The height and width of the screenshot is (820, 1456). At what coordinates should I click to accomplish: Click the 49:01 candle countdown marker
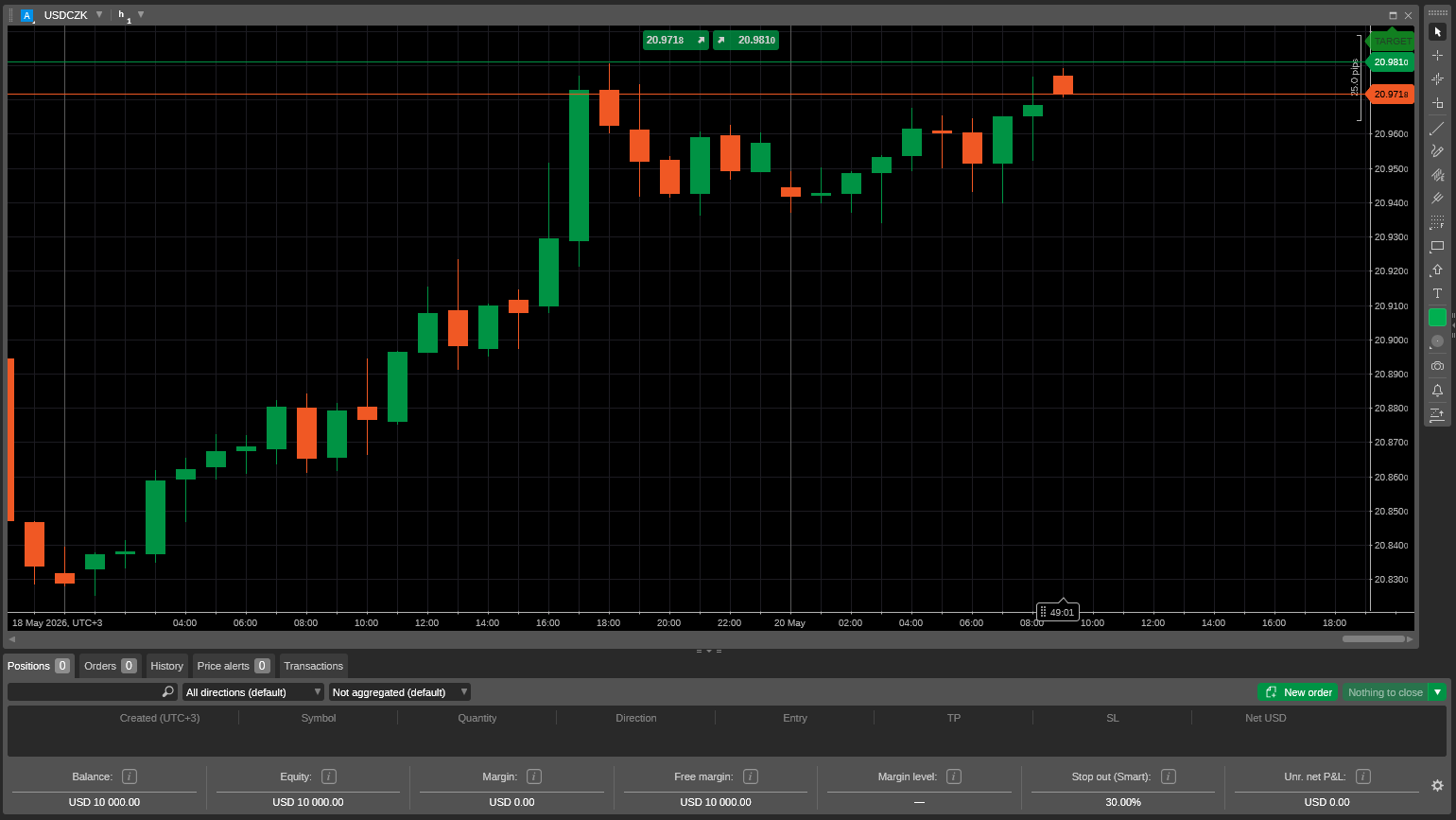pyautogui.click(x=1057, y=612)
